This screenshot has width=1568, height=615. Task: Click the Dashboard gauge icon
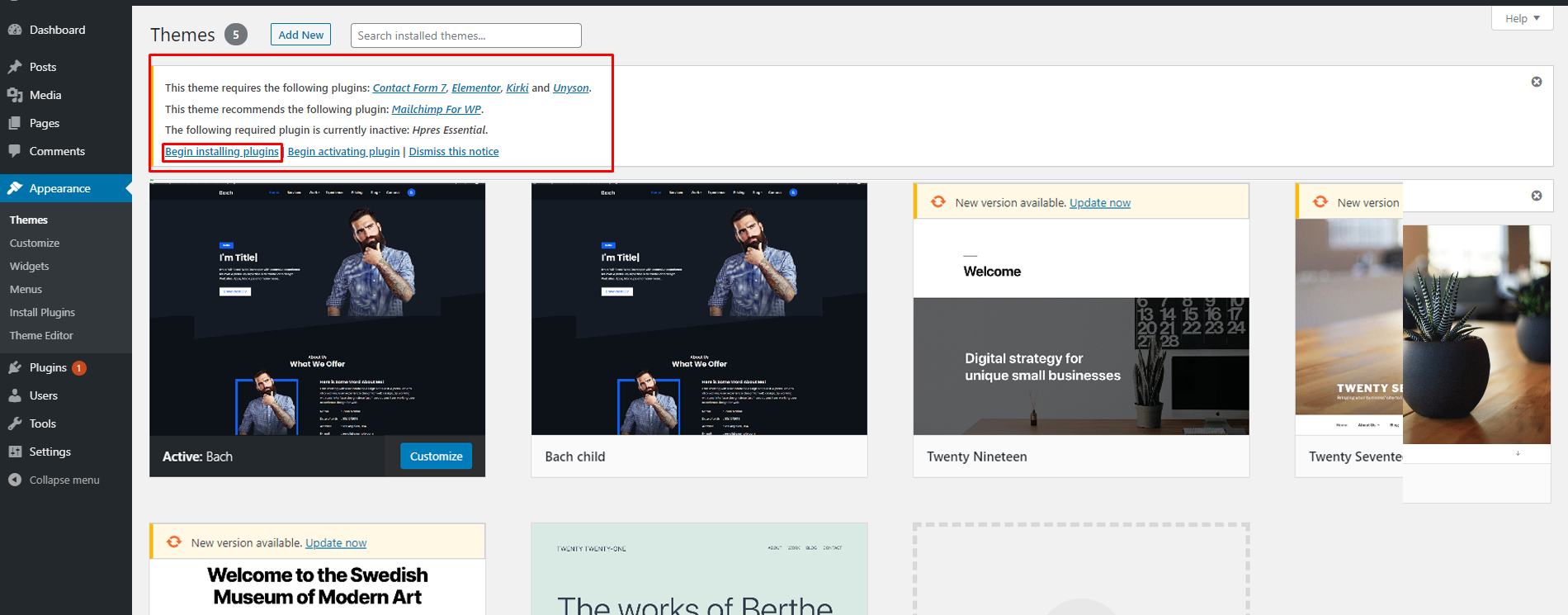(15, 30)
